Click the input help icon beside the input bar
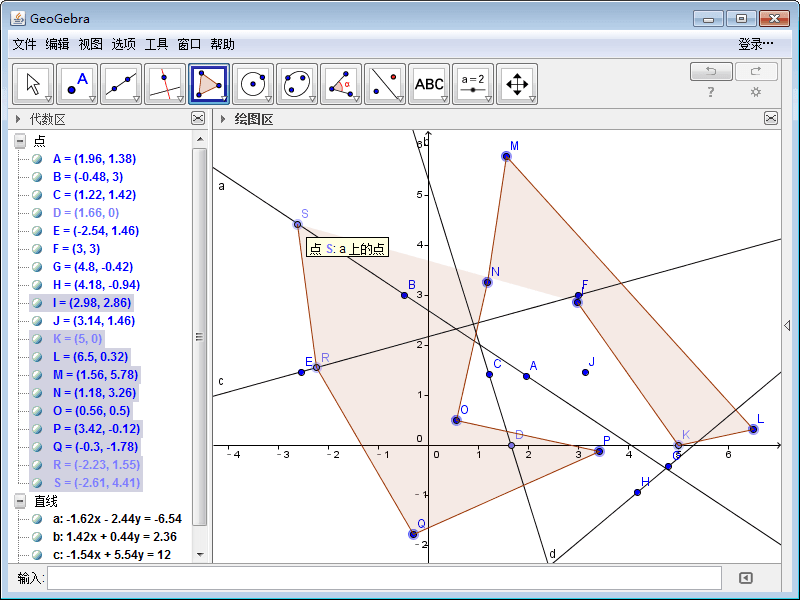The height and width of the screenshot is (600, 800). [x=745, y=578]
